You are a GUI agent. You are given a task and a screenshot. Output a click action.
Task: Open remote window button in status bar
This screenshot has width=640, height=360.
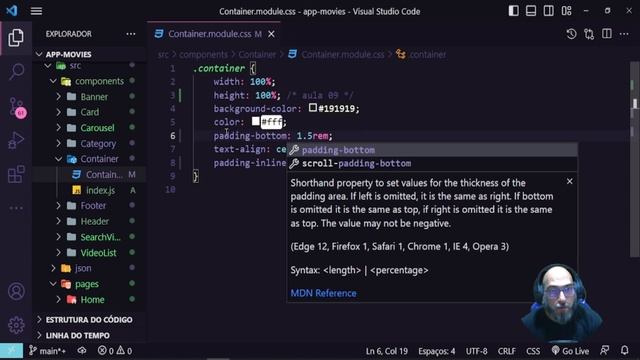coord(11,351)
